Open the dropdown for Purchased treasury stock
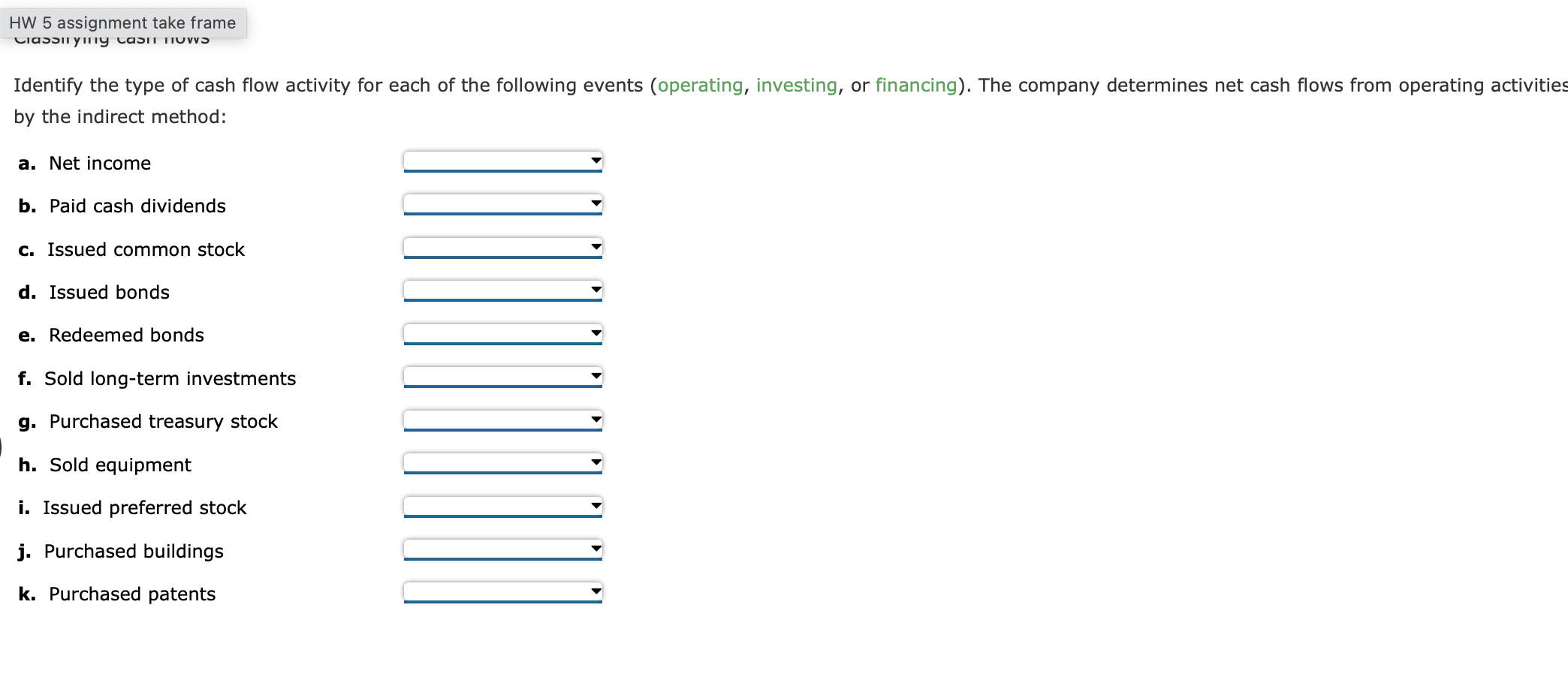 pos(502,419)
